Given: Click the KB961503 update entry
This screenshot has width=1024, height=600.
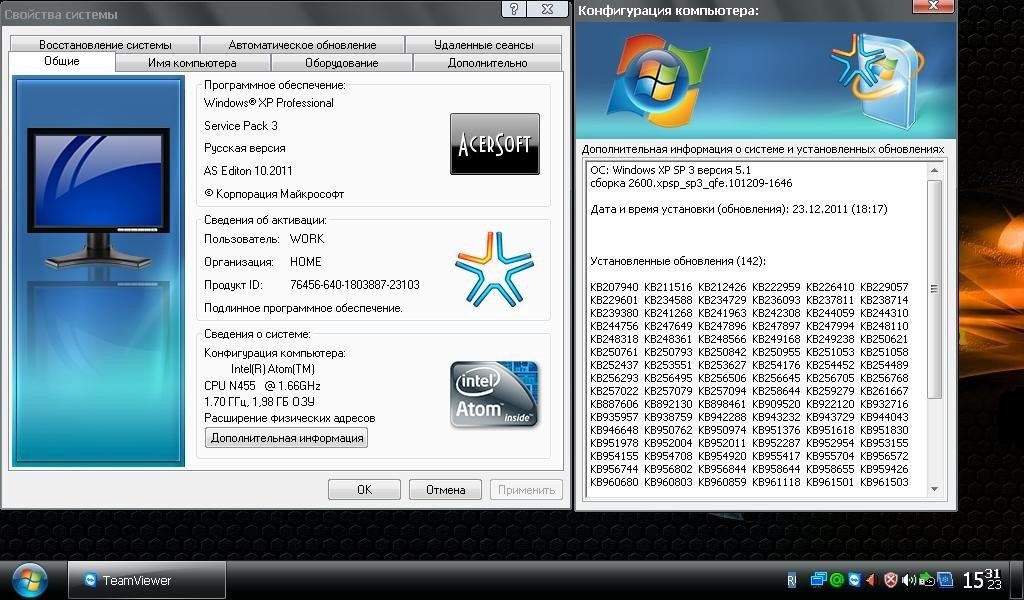Looking at the screenshot, I should [884, 482].
